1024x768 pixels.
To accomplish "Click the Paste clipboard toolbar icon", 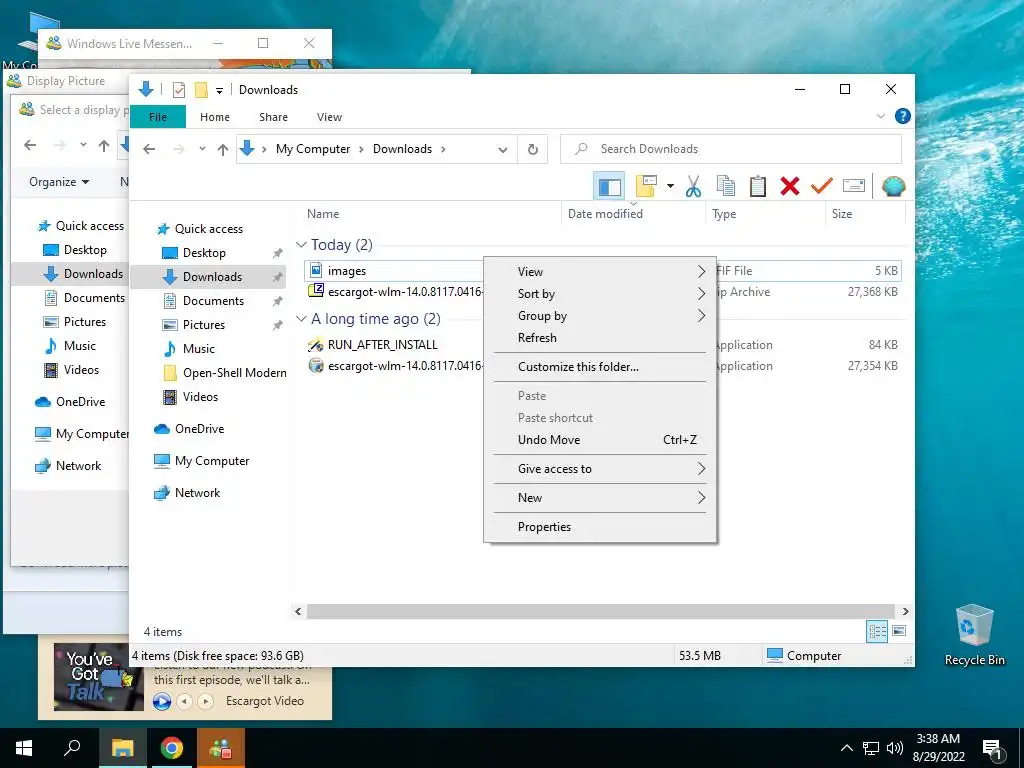I will (x=758, y=186).
